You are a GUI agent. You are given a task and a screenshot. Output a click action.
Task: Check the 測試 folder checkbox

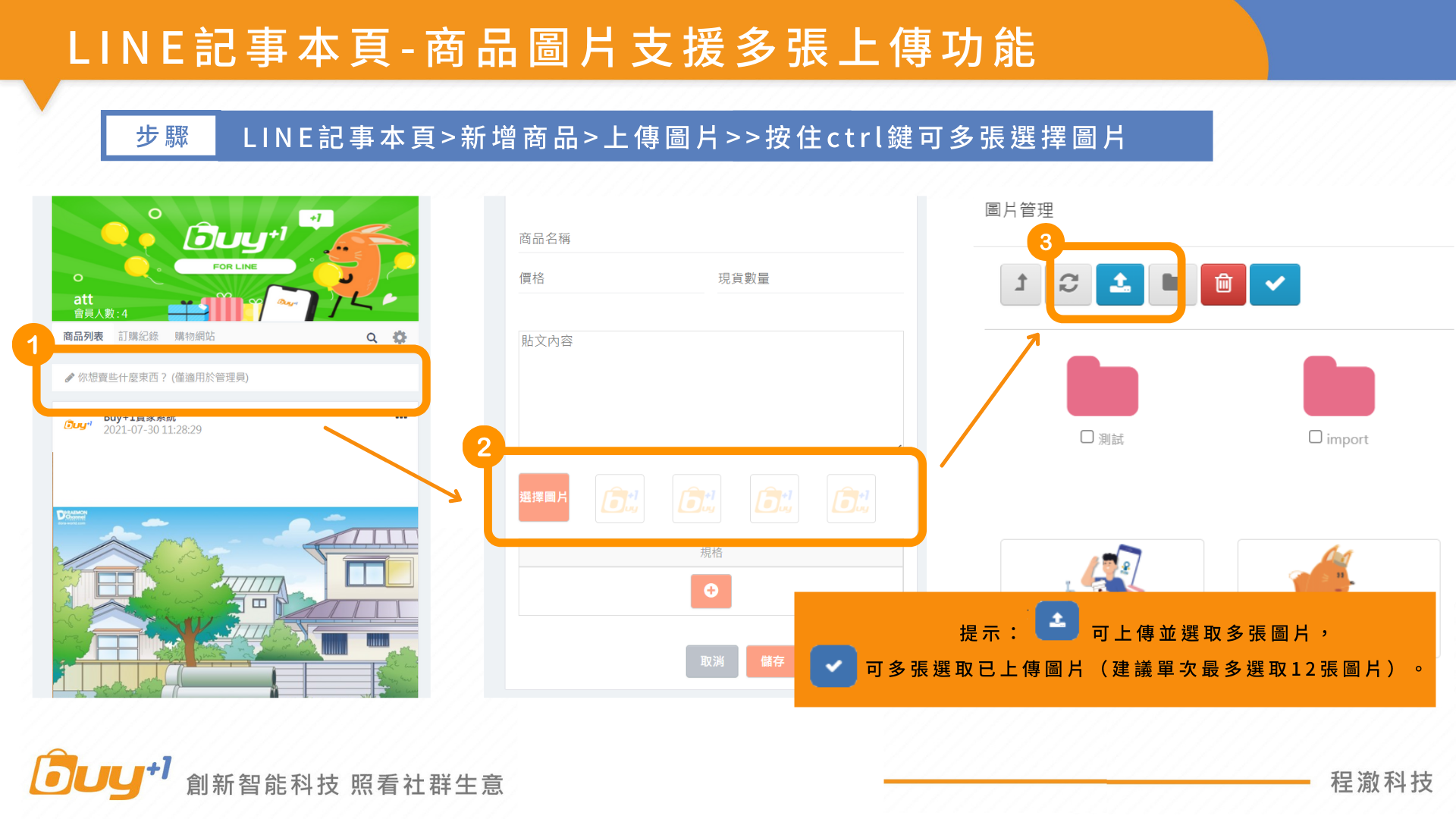pyautogui.click(x=1087, y=437)
